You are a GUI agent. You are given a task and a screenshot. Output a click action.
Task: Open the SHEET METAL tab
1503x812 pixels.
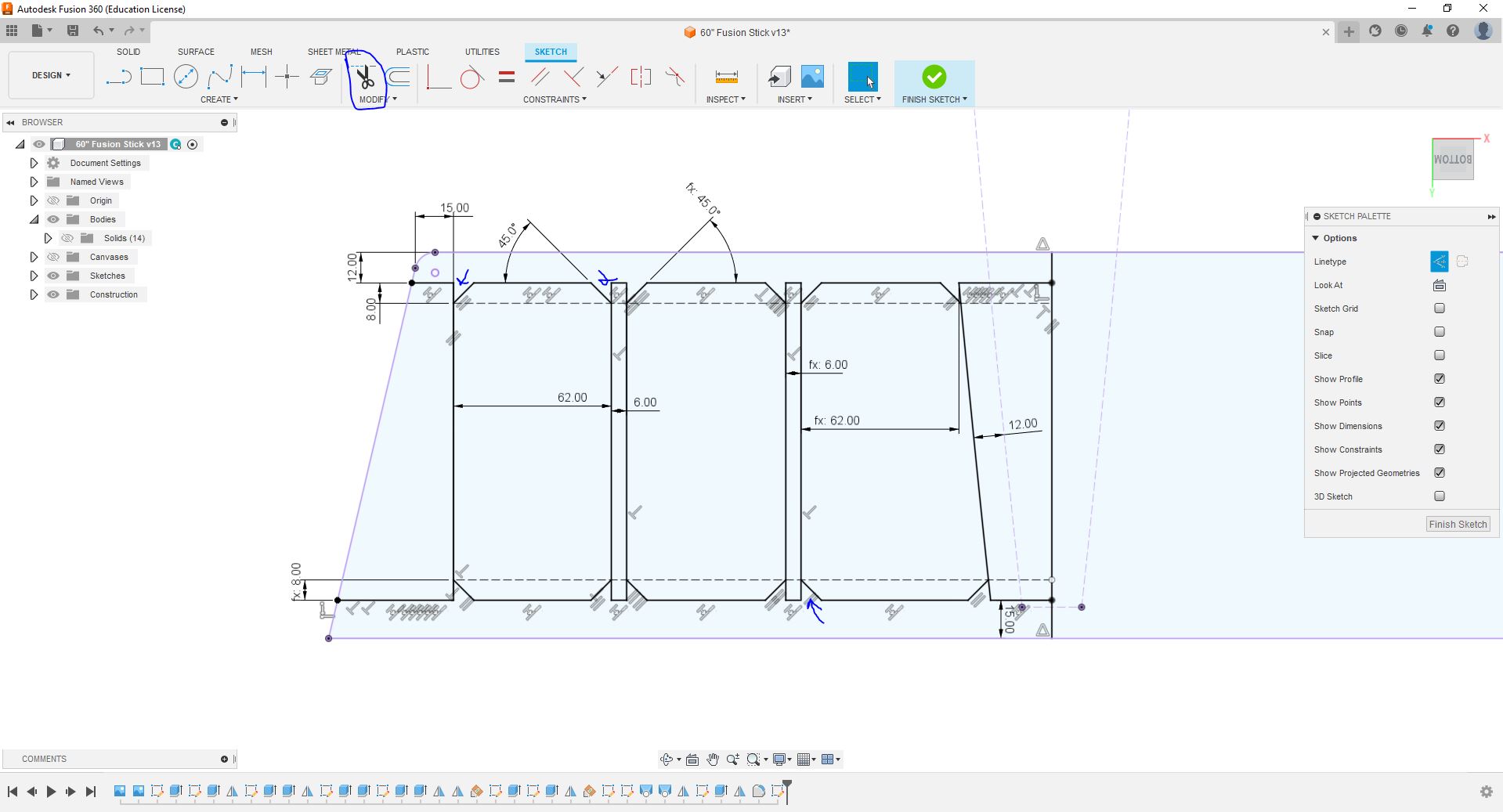(x=334, y=52)
